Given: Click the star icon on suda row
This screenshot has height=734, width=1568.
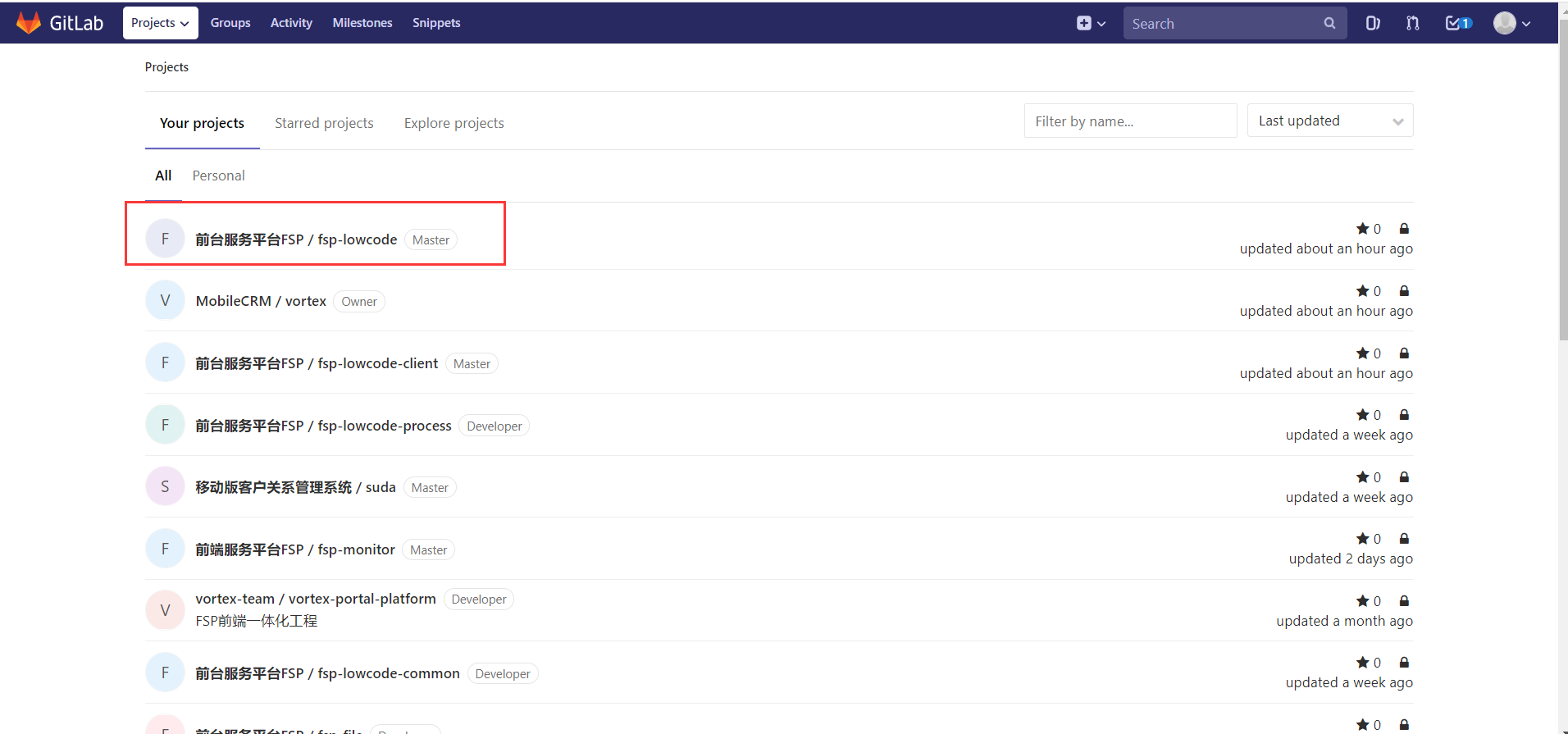Looking at the screenshot, I should [x=1362, y=477].
